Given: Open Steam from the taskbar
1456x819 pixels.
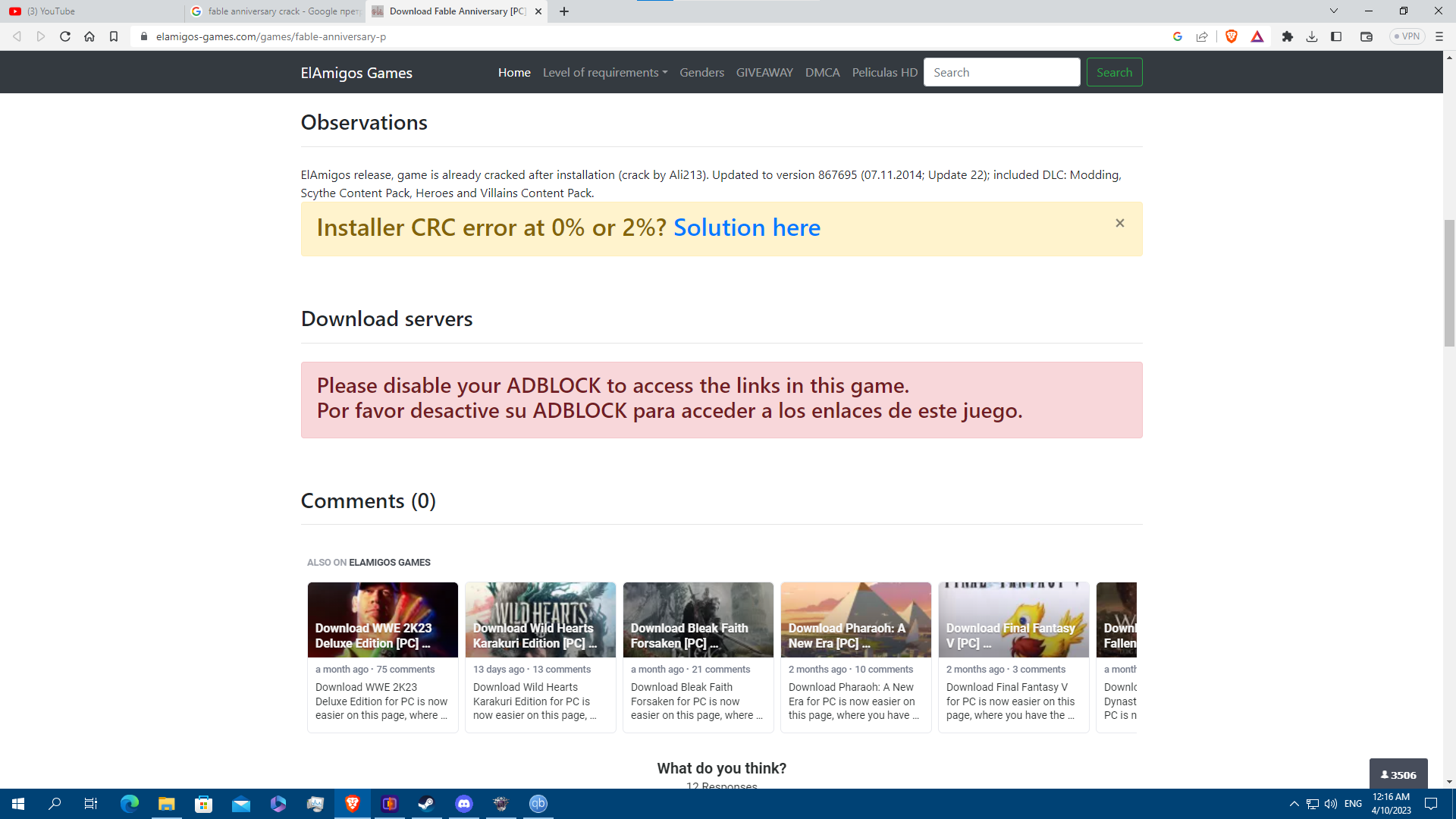Looking at the screenshot, I should [426, 804].
